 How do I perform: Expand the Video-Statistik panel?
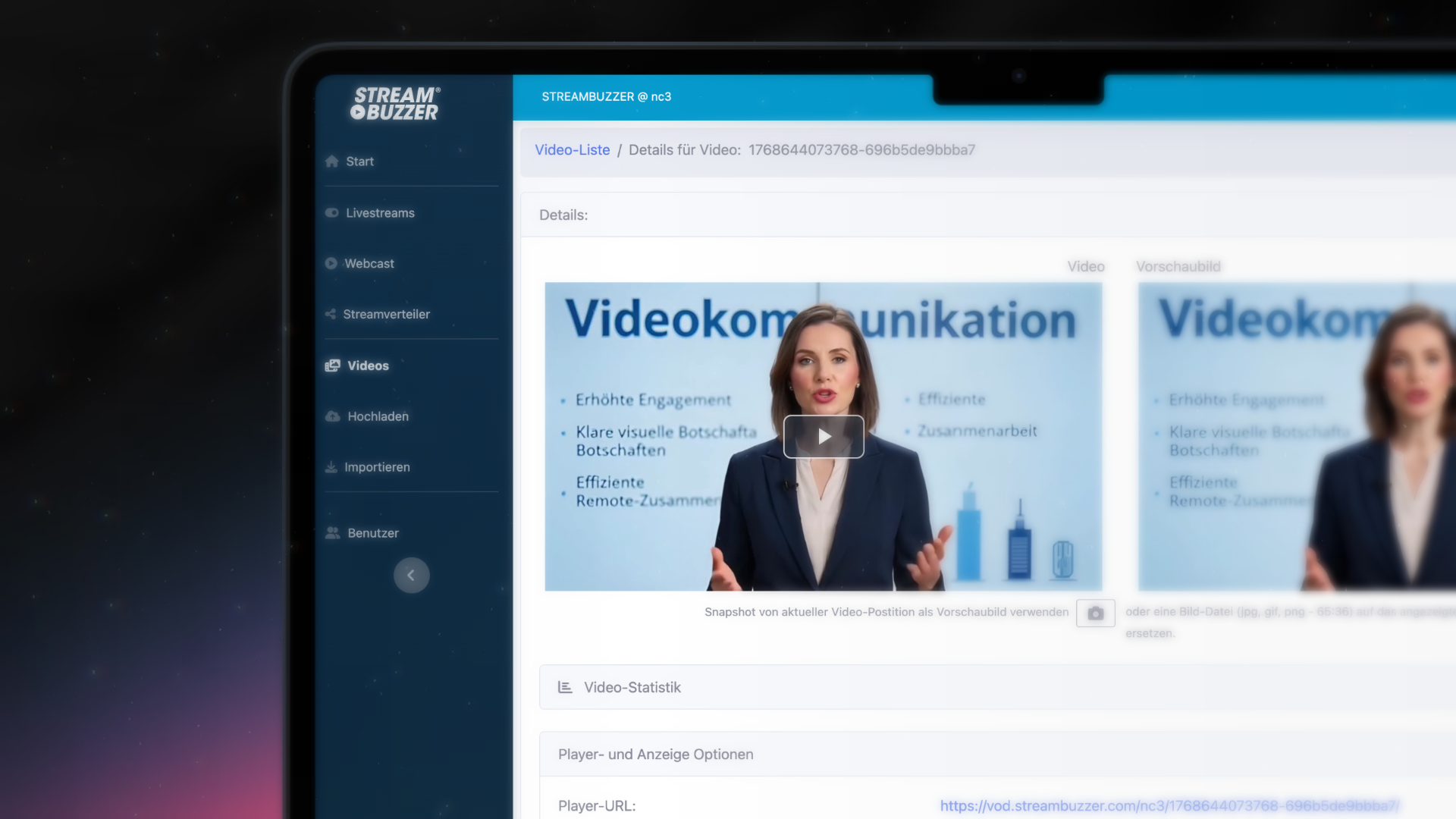coord(997,687)
